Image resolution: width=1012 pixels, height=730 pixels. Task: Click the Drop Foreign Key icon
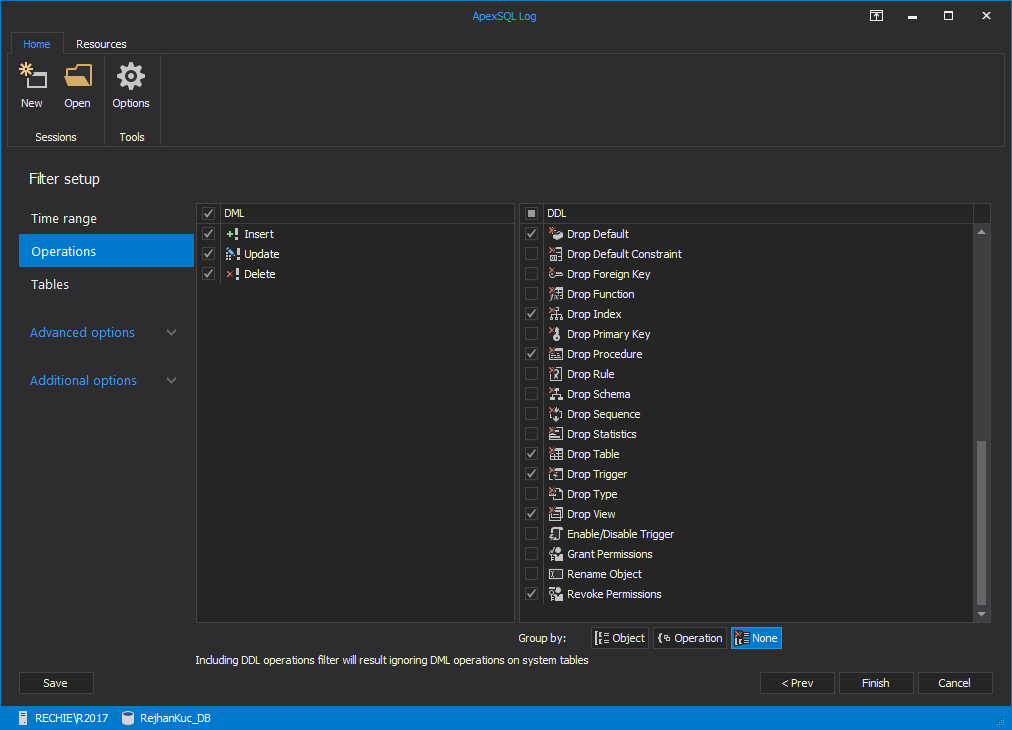556,274
